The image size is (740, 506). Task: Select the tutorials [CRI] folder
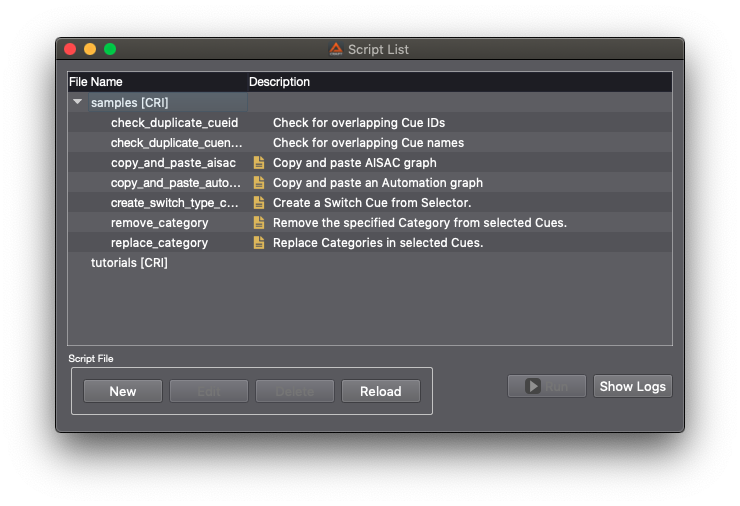pyautogui.click(x=129, y=263)
